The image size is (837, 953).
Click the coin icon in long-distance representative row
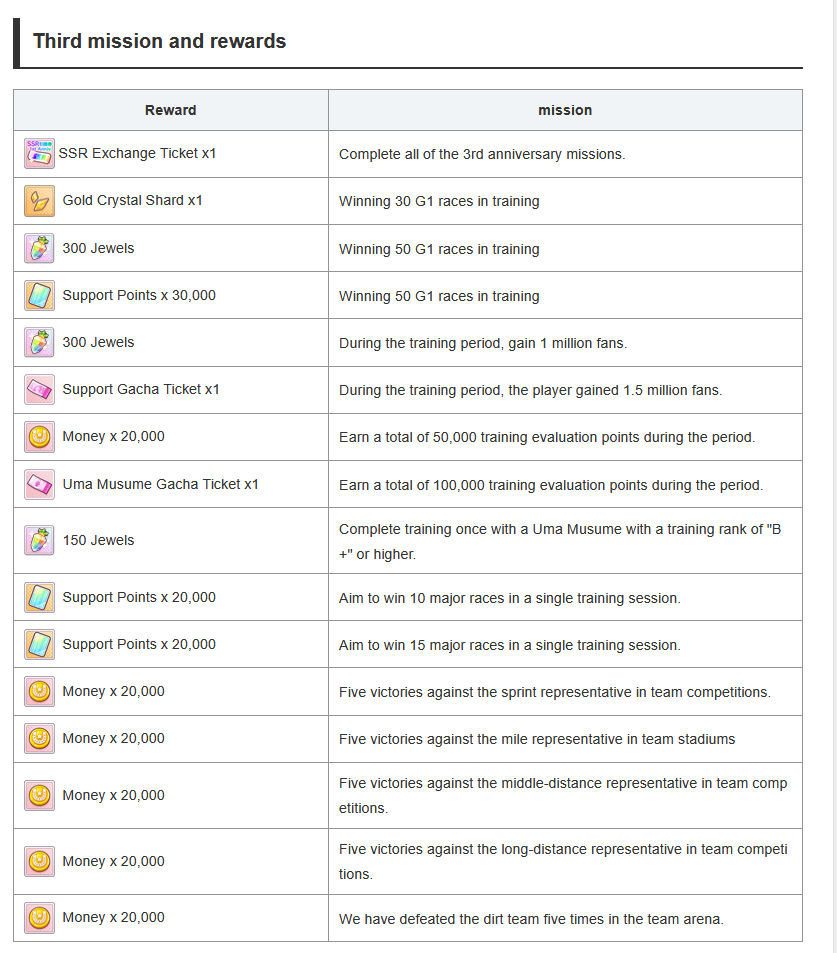click(40, 861)
